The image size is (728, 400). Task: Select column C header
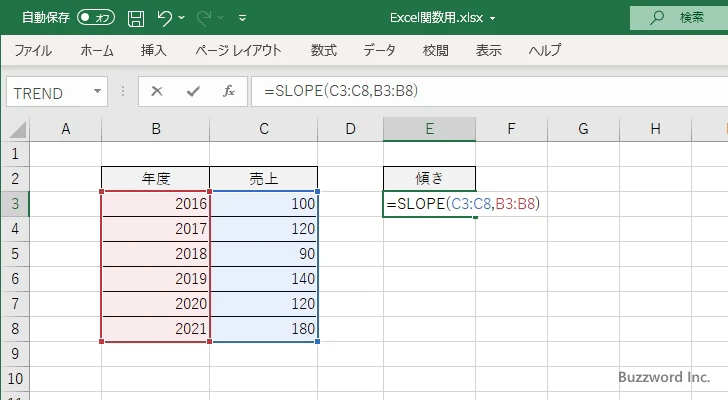pyautogui.click(x=264, y=129)
